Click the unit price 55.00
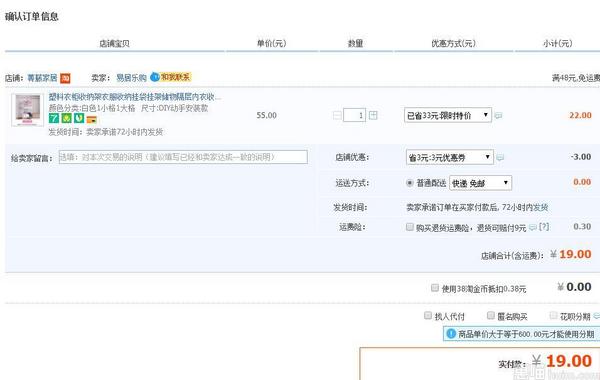The image size is (600, 380). tap(266, 115)
